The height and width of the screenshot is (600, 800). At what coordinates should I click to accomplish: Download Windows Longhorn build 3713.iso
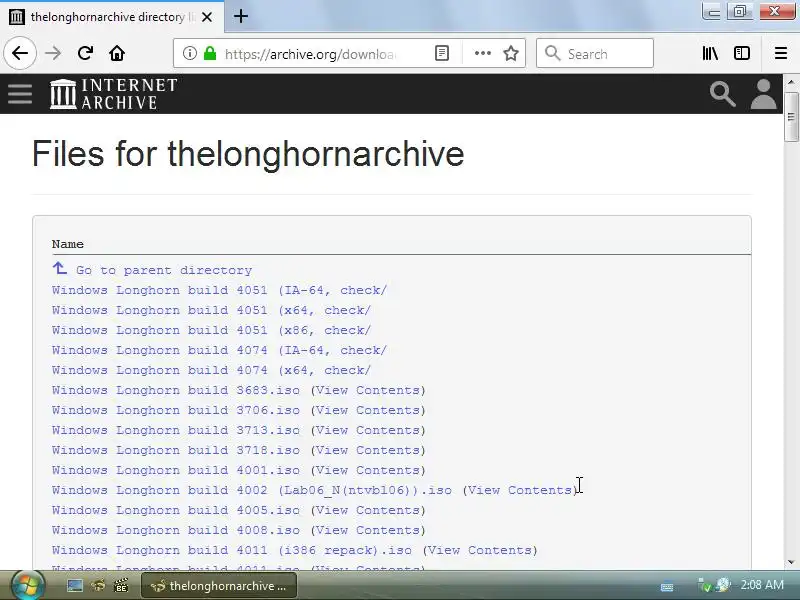tap(176, 430)
